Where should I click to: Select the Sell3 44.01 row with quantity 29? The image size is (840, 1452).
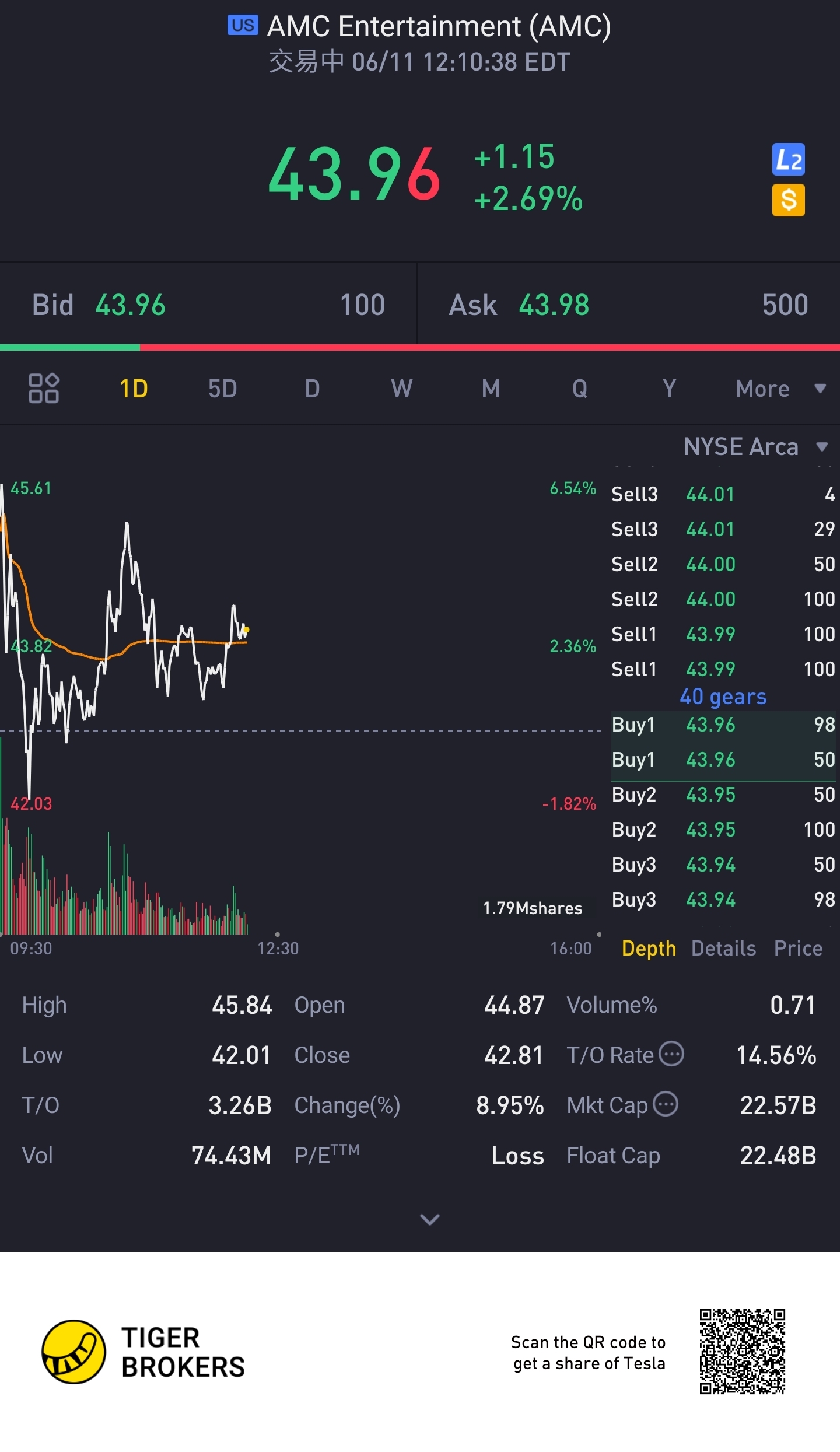point(723,529)
